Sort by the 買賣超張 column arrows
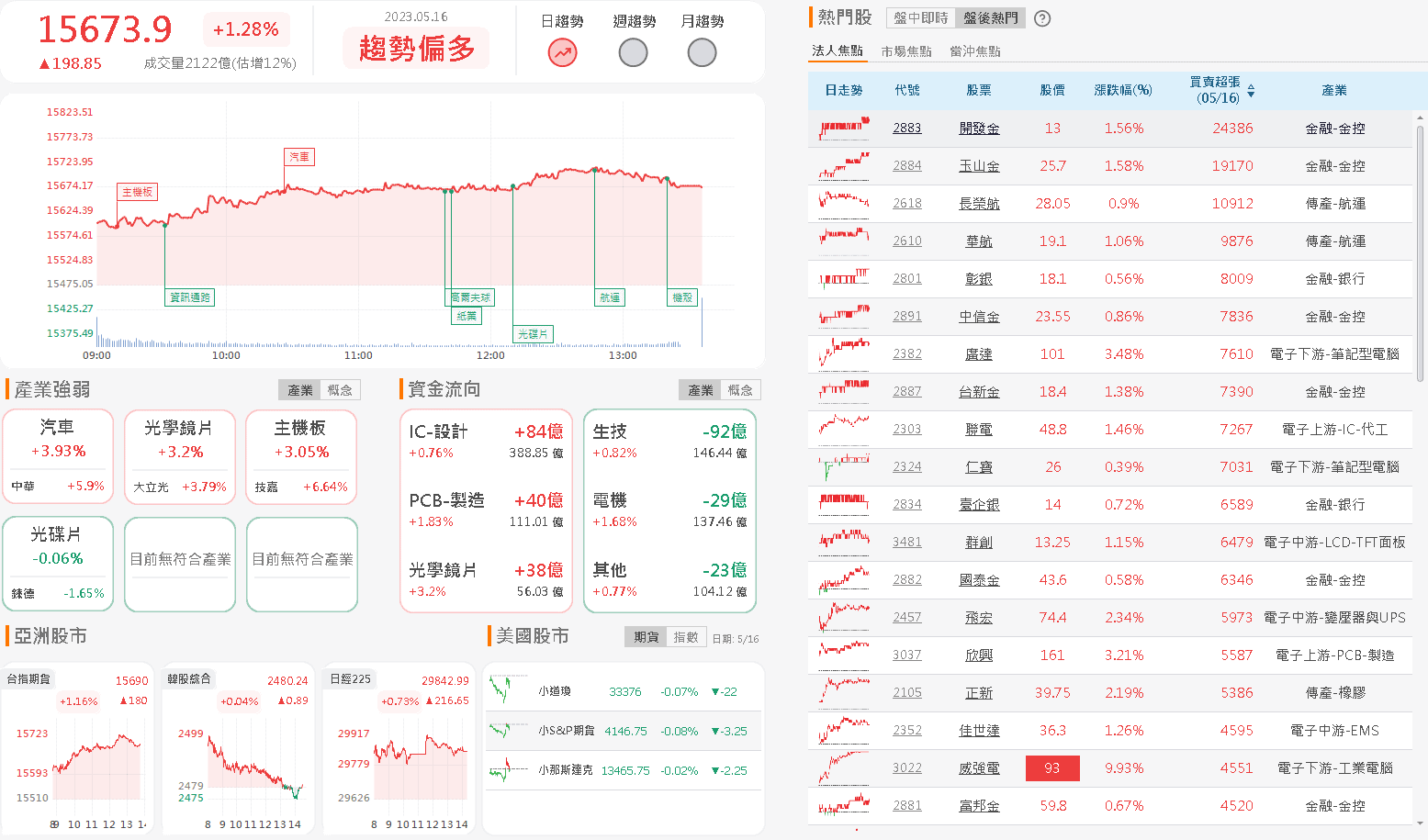Viewport: 1428px width, 840px height. click(1251, 91)
